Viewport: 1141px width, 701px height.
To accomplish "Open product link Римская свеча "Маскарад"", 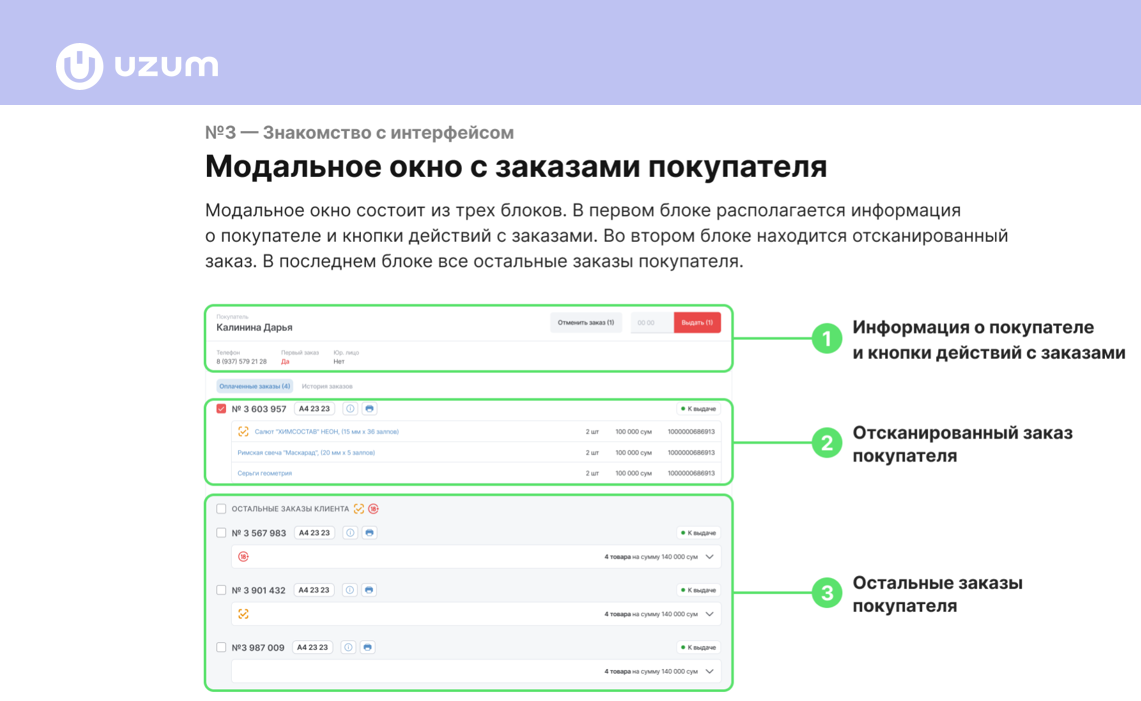I will (306, 453).
